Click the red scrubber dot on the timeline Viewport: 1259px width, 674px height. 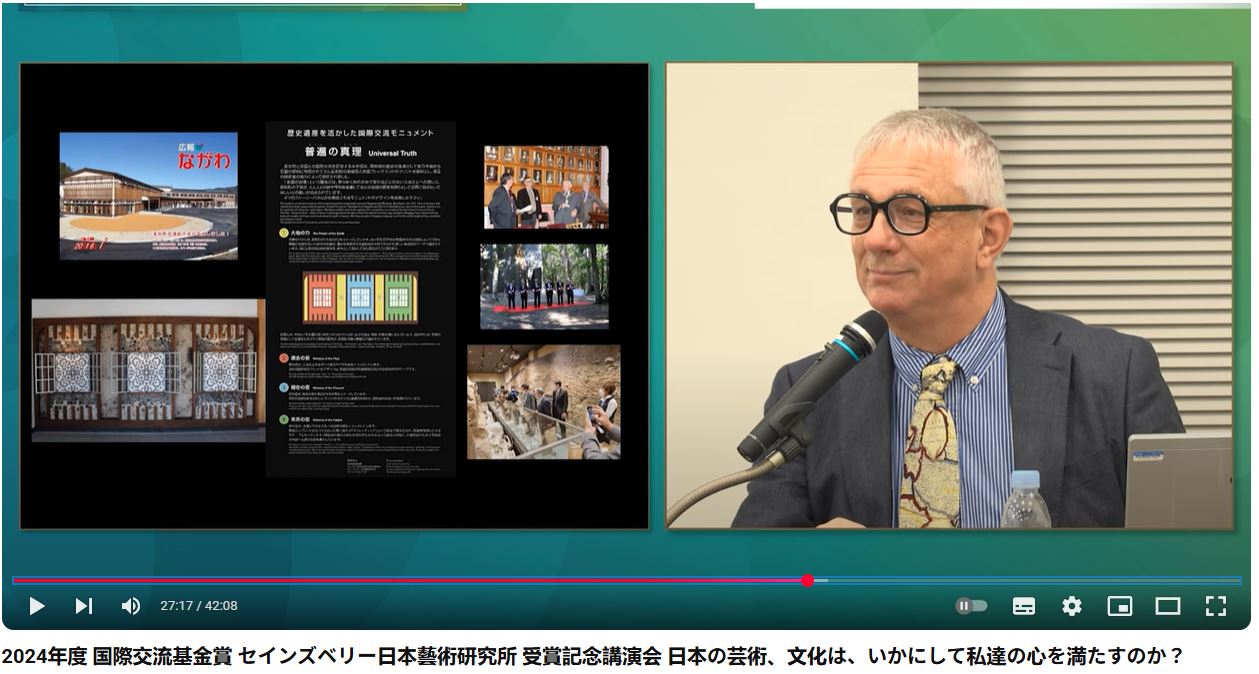point(808,581)
